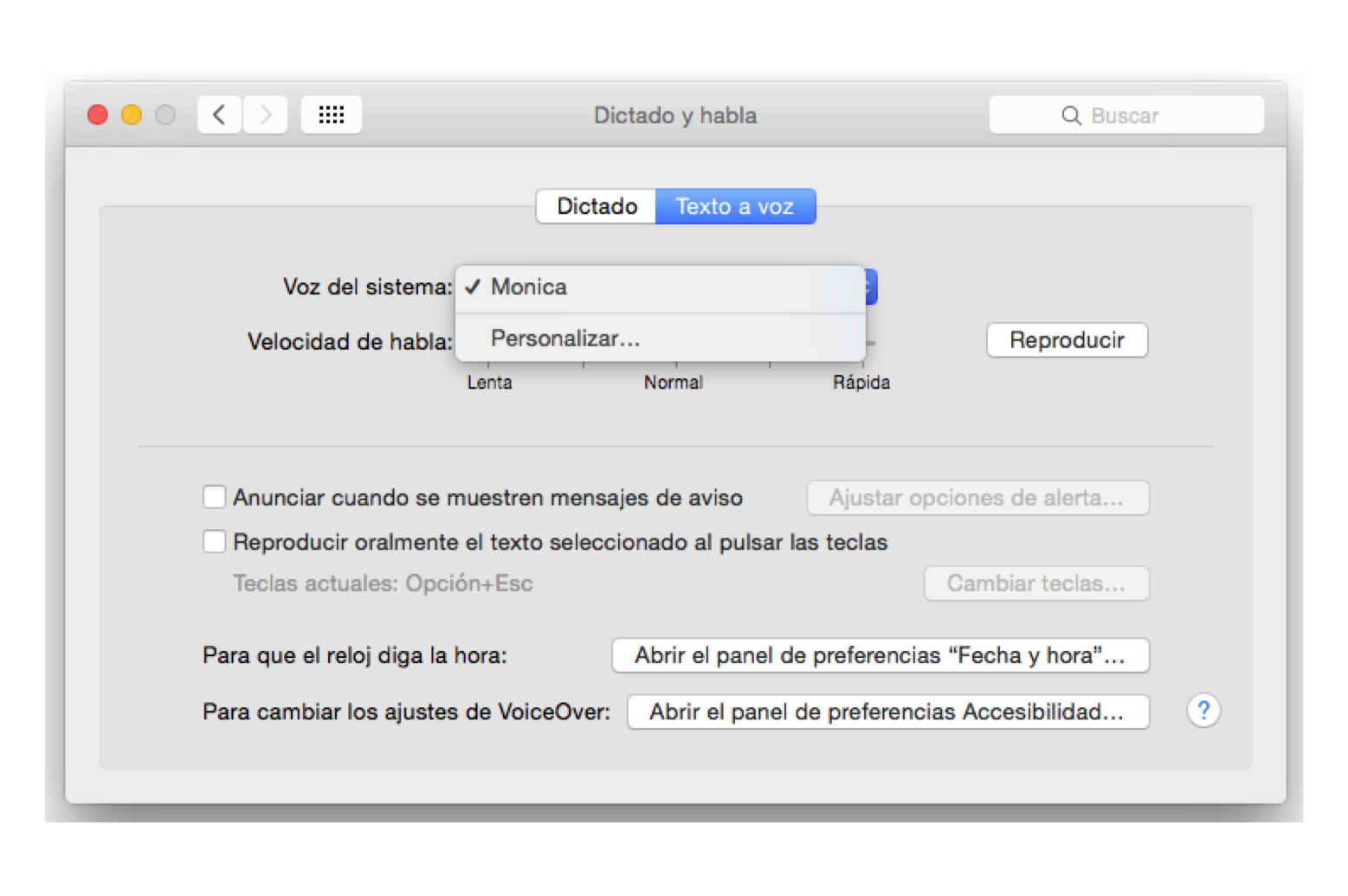Select the Texto a voz tab

tap(735, 207)
